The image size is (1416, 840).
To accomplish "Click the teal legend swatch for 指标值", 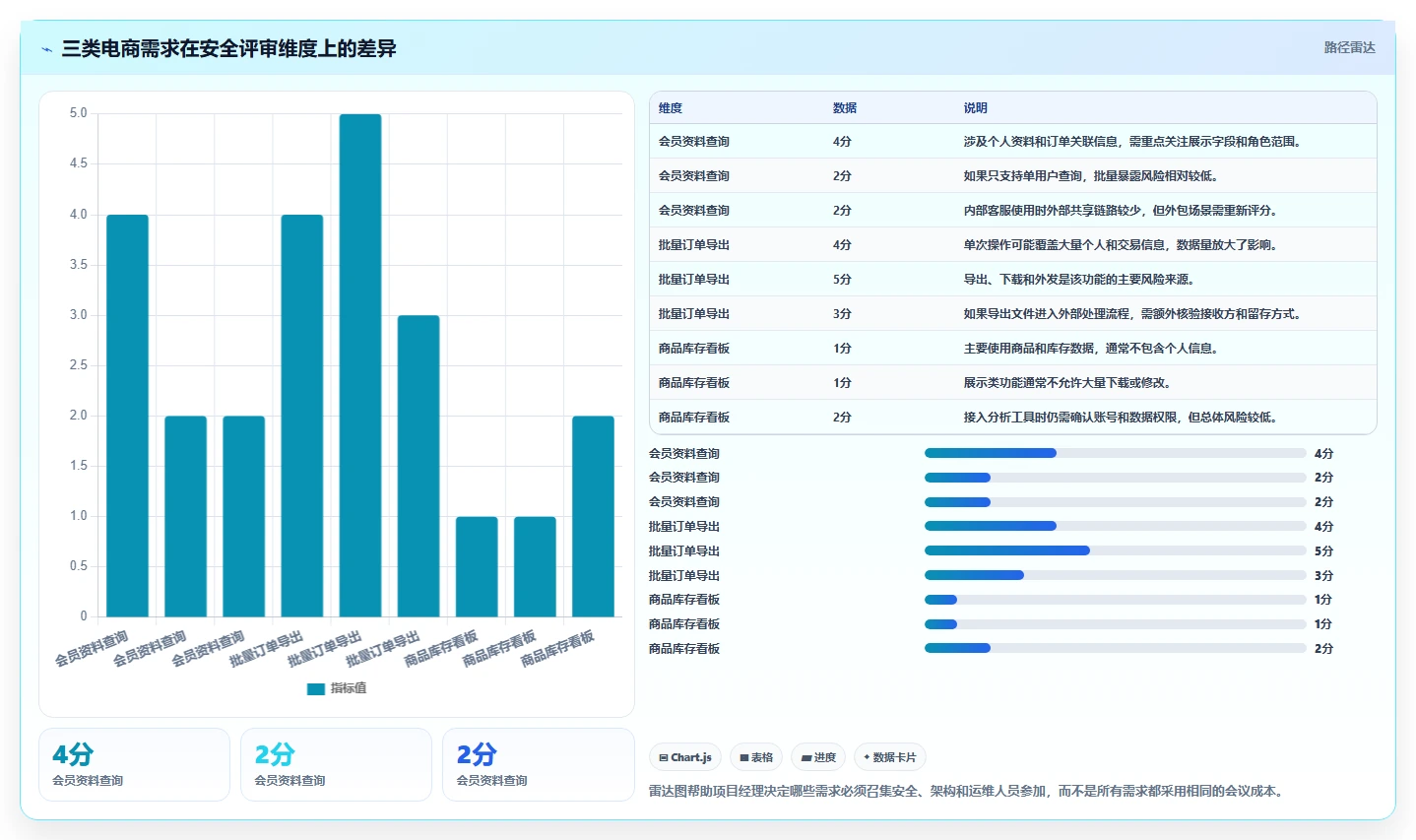I will pos(316,688).
